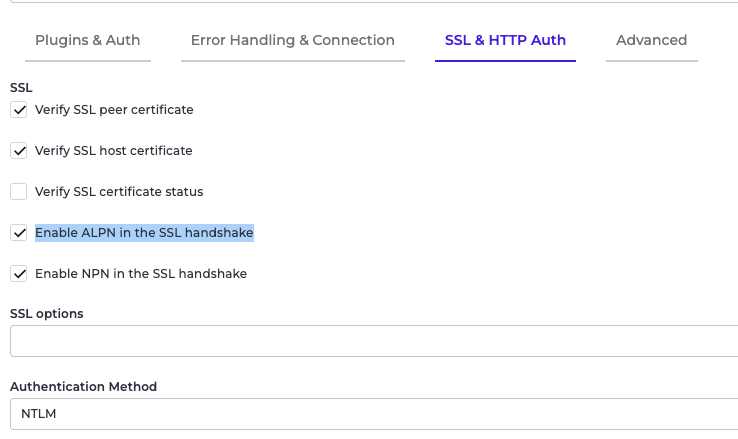Disable the ALPN in SSL handshake checkbox
This screenshot has height=439, width=738.
(x=19, y=233)
